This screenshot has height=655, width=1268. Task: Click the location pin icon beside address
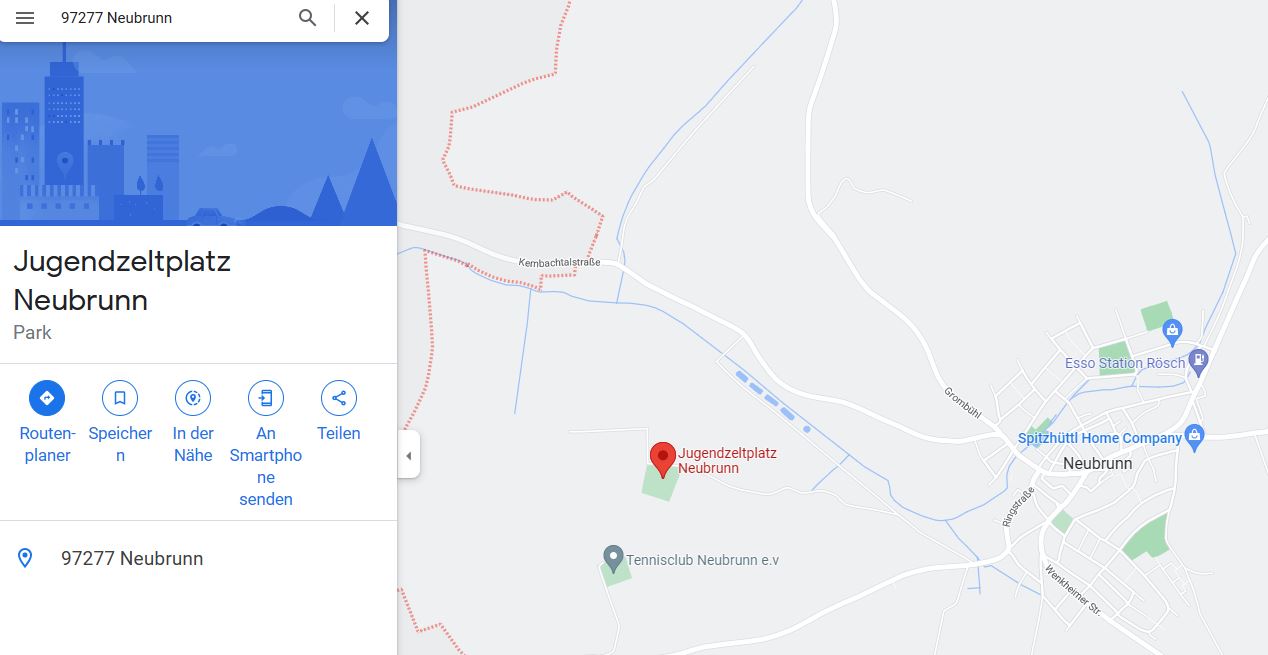click(x=25, y=558)
